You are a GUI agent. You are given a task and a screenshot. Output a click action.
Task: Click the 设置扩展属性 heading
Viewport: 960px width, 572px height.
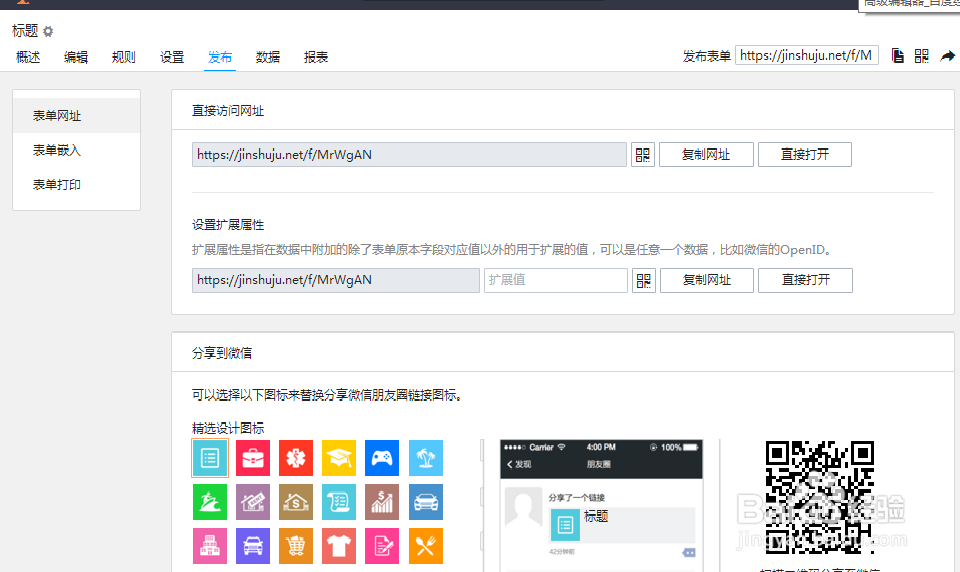click(228, 225)
